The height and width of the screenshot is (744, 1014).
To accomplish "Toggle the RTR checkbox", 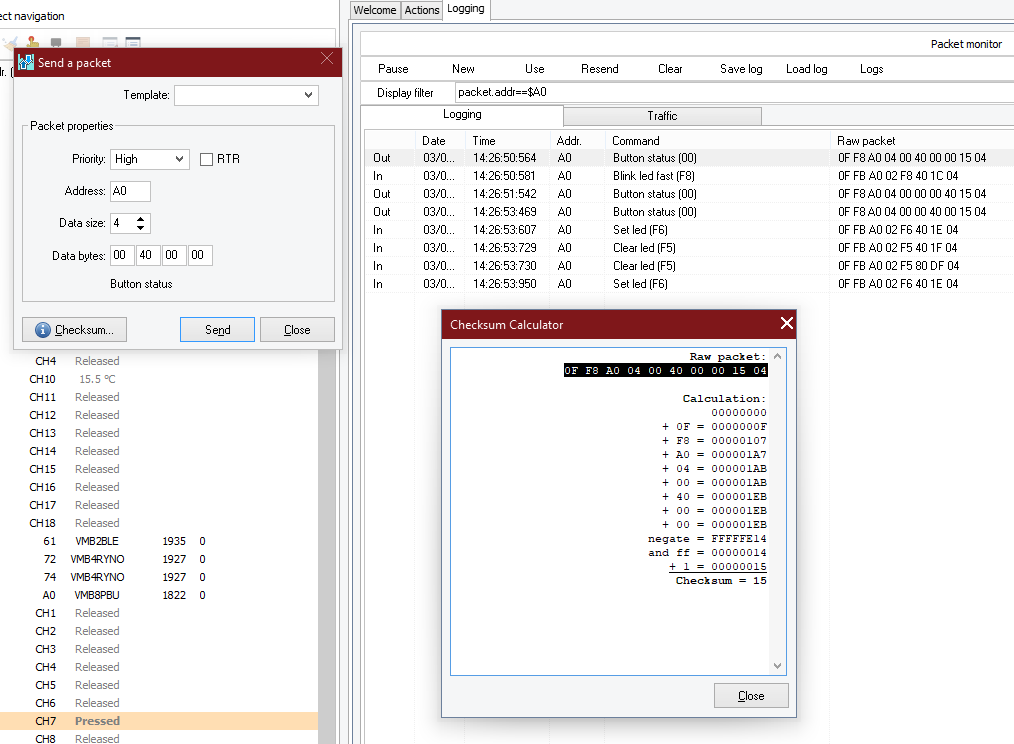I will 207,159.
